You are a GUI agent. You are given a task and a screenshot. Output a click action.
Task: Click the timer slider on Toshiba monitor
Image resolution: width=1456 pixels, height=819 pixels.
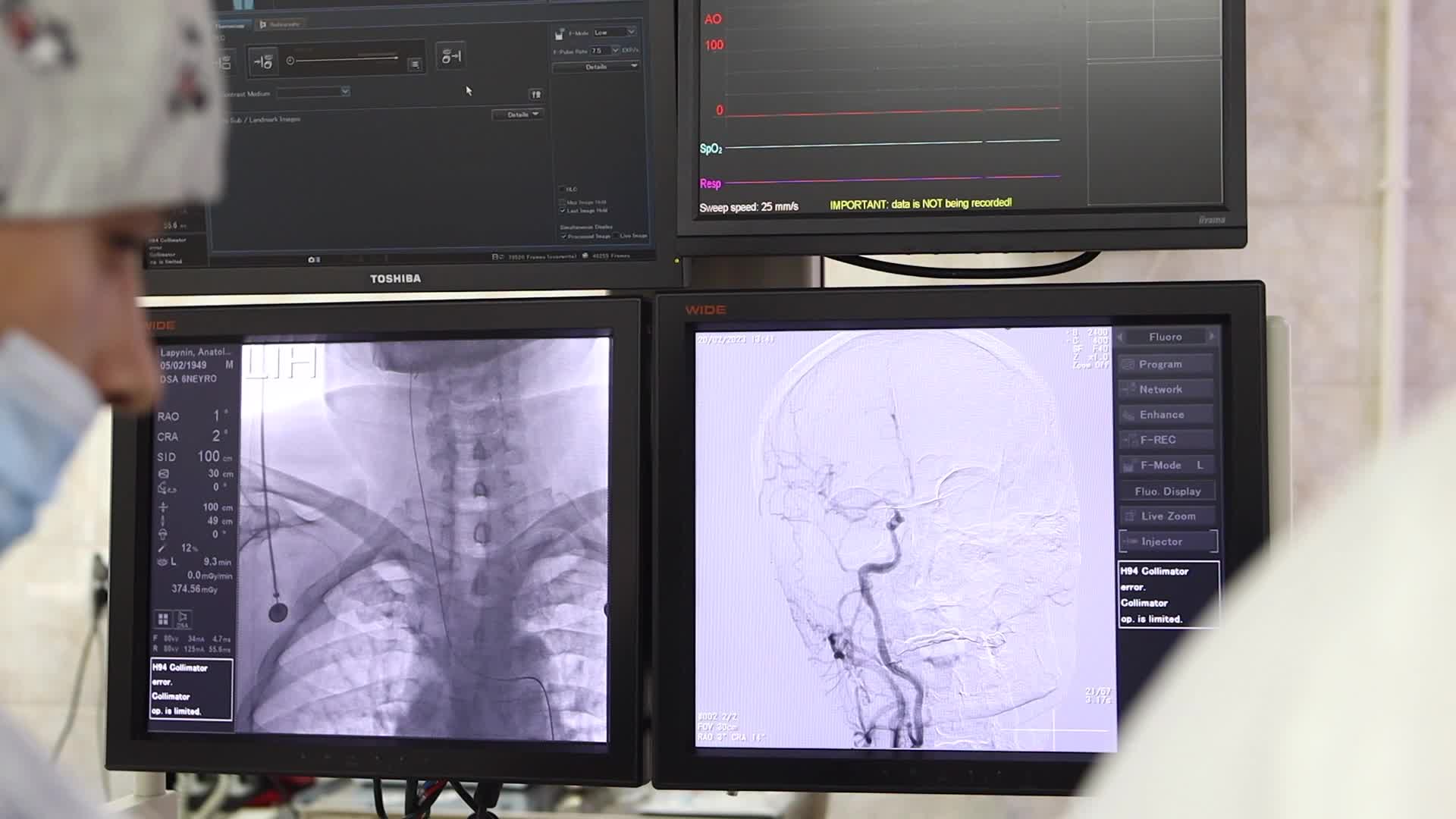[x=344, y=59]
